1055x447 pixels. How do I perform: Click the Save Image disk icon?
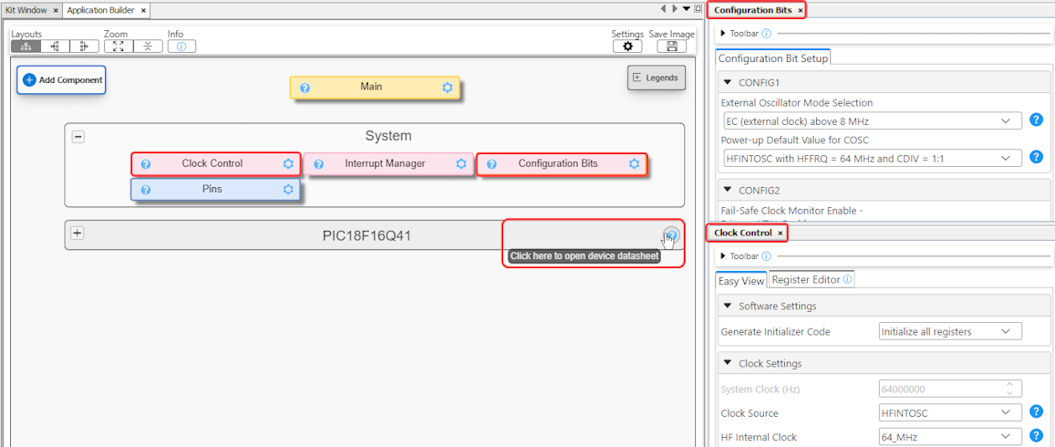(671, 46)
